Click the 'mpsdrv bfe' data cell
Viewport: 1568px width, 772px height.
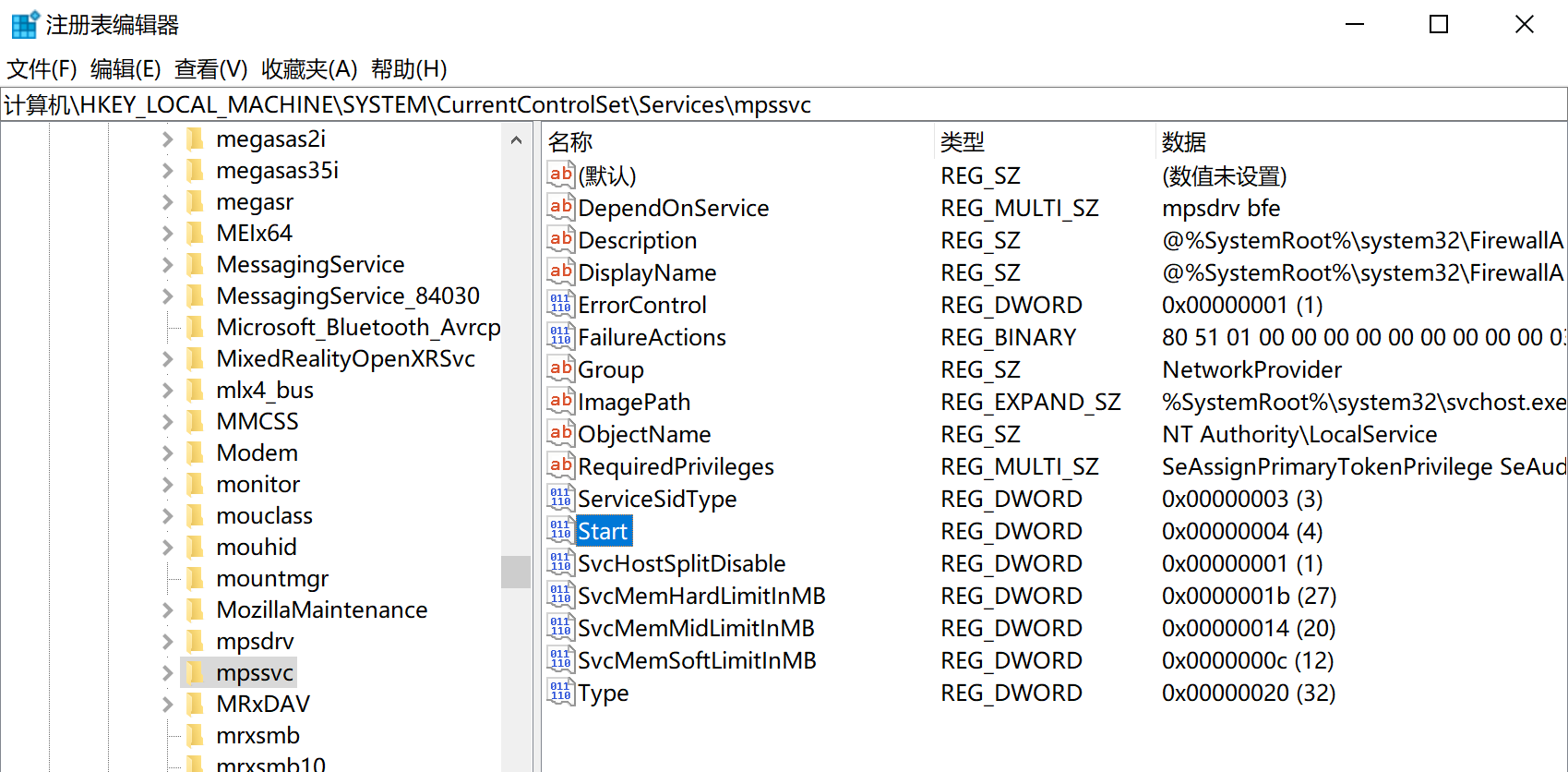1221,208
